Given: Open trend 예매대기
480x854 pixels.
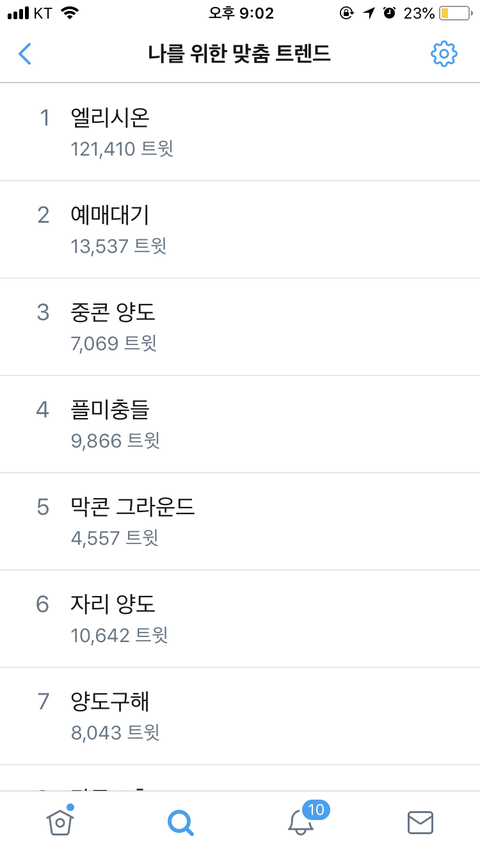Looking at the screenshot, I should point(240,229).
